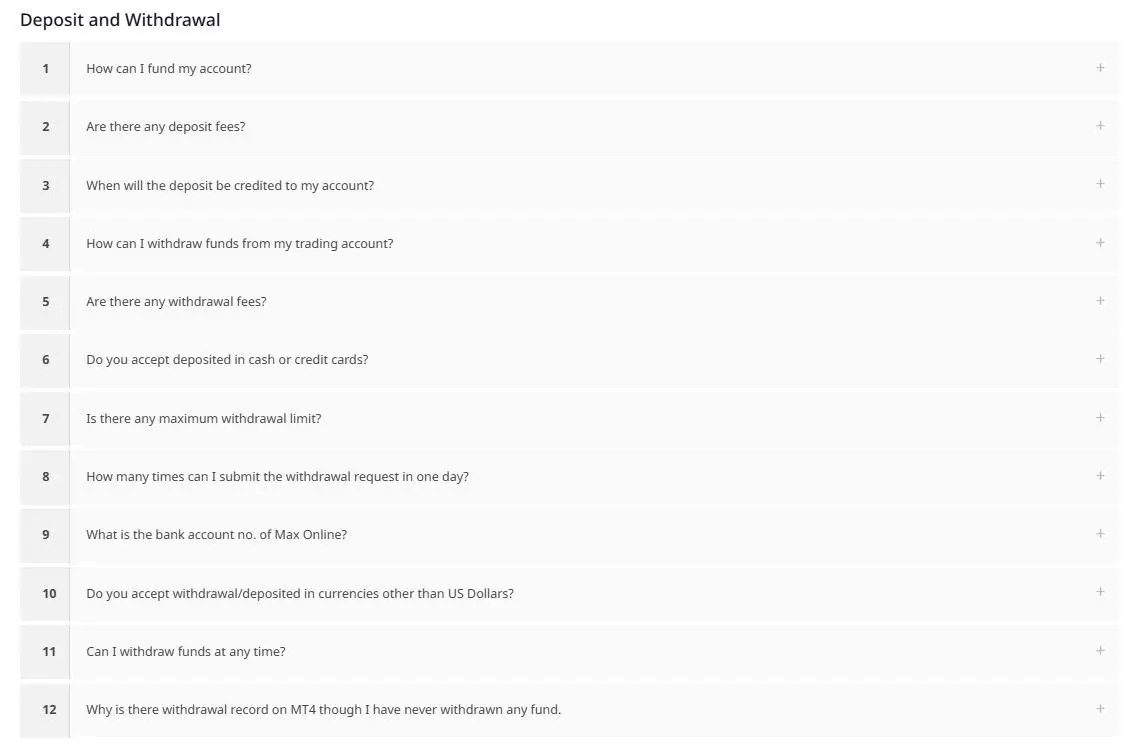Screen dimensions: 1124x747
Task: Click 'Are there any withdrawal fees?' text
Action: 176,302
